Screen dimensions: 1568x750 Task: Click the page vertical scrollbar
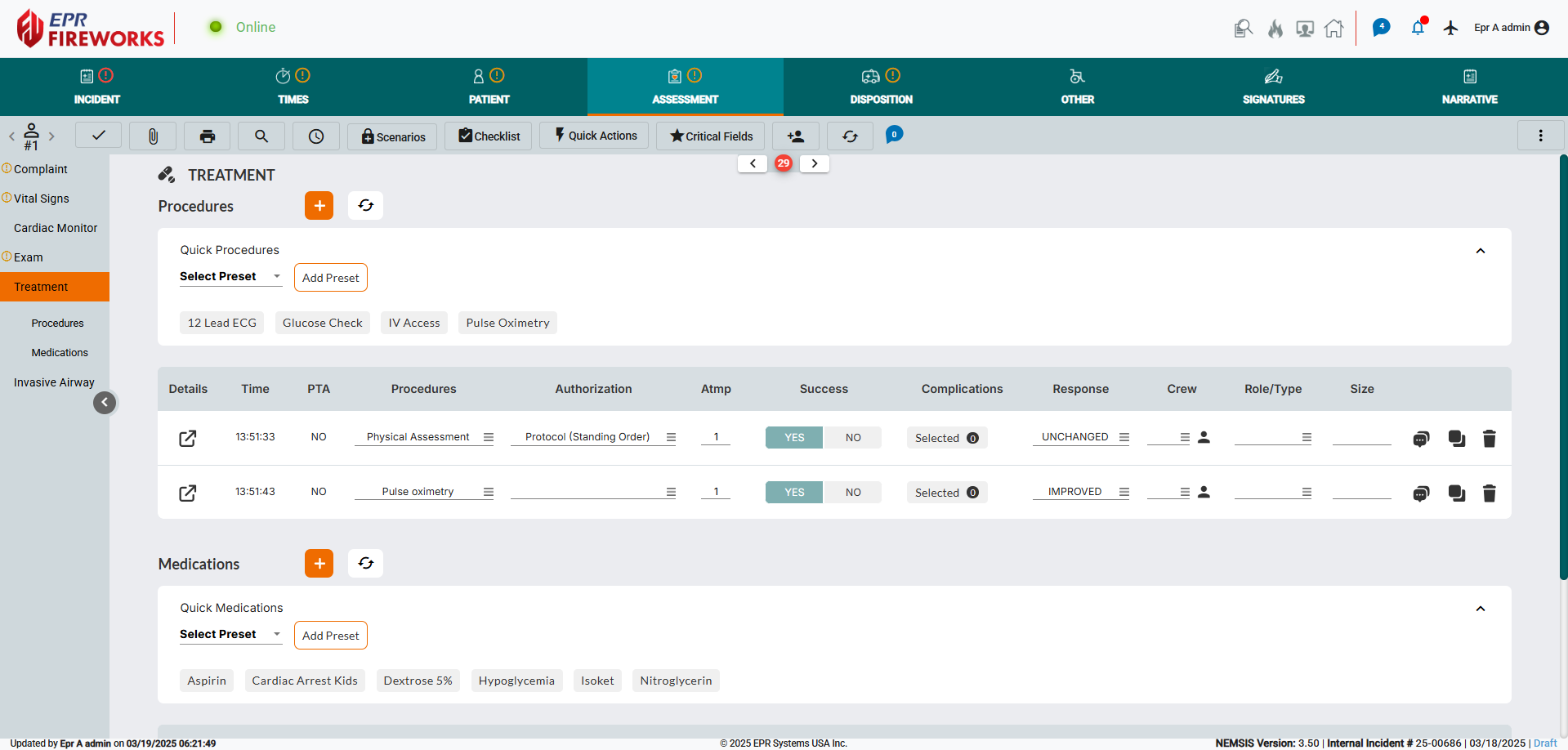(x=1563, y=368)
